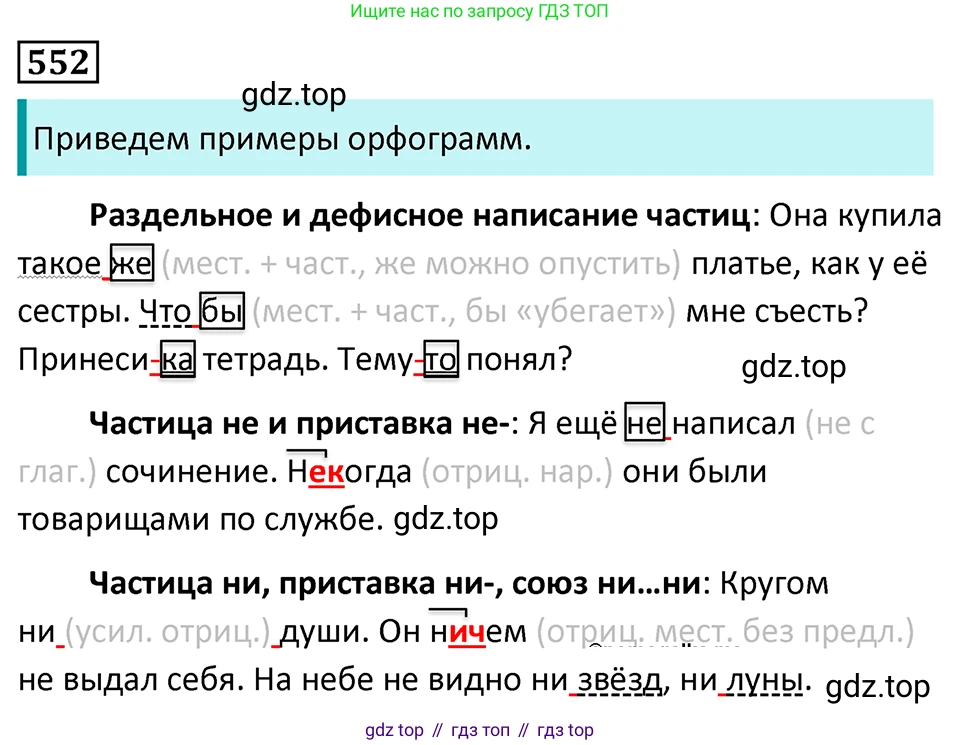The height and width of the screenshot is (745, 960).
Task: Select the heading "Частица ни, приставка ни-, союз ни…ни"
Action: (393, 584)
